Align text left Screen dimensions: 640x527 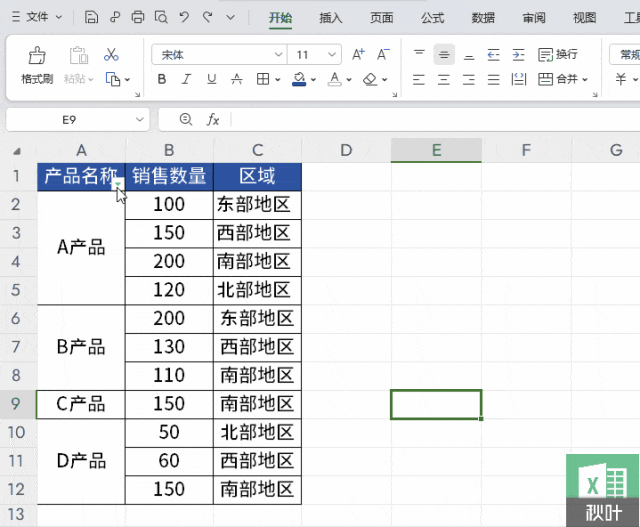pos(419,79)
